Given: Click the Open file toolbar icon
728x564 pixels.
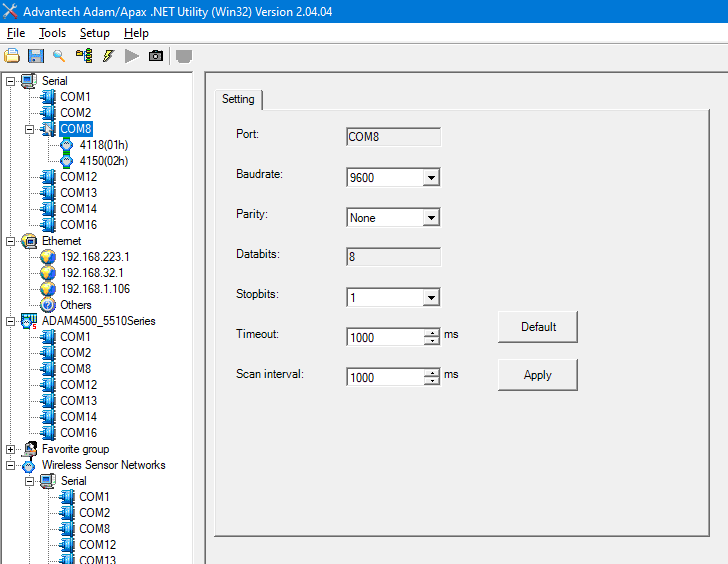Looking at the screenshot, I should (12, 56).
